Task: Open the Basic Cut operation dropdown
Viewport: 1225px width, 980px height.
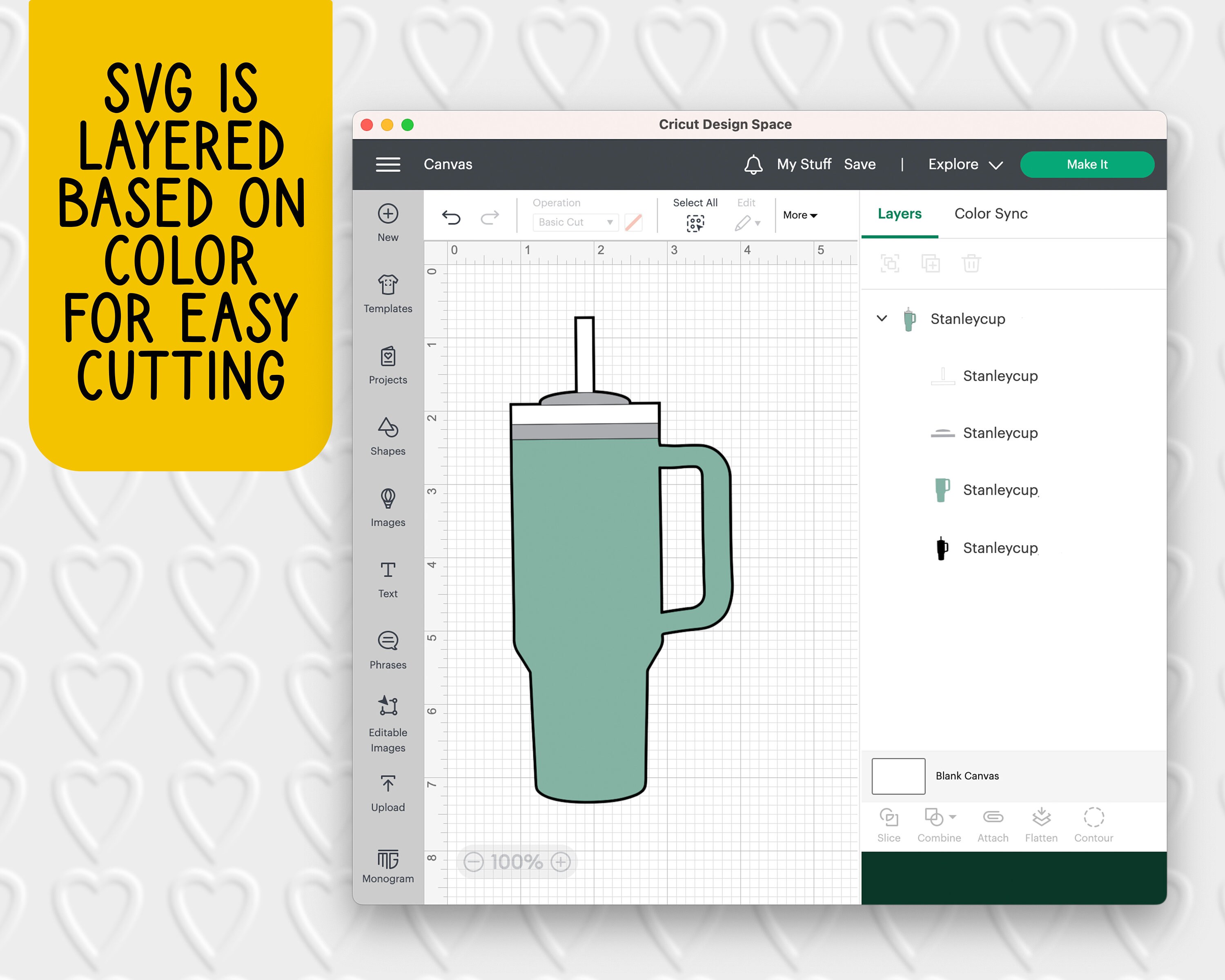Action: pyautogui.click(x=575, y=222)
